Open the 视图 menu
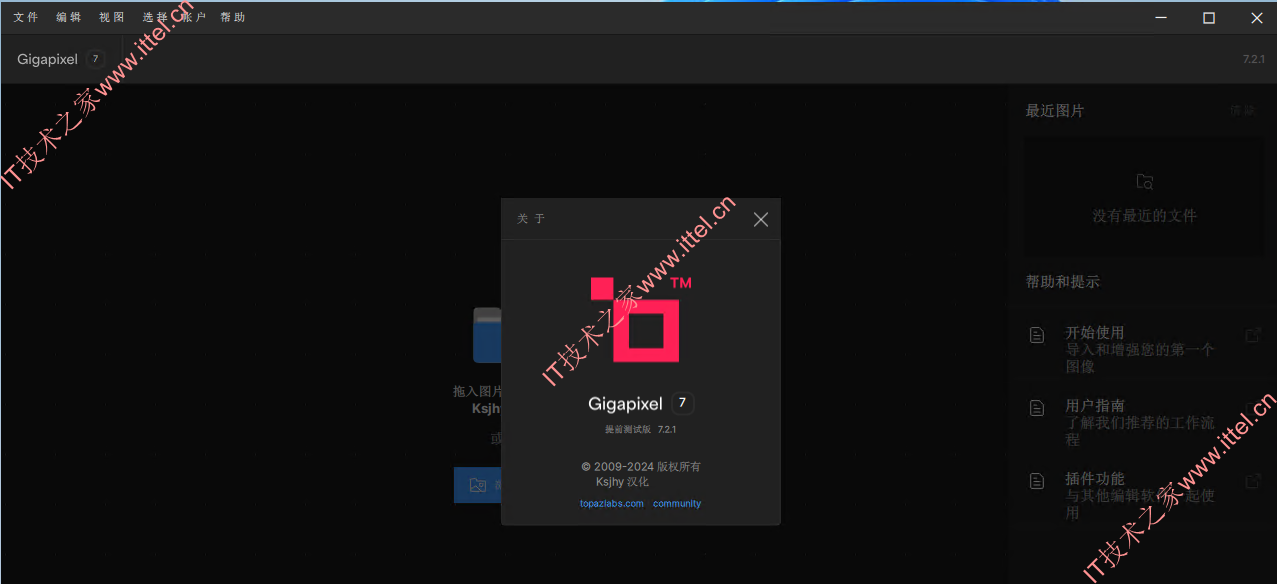The width and height of the screenshot is (1277, 584). click(112, 17)
